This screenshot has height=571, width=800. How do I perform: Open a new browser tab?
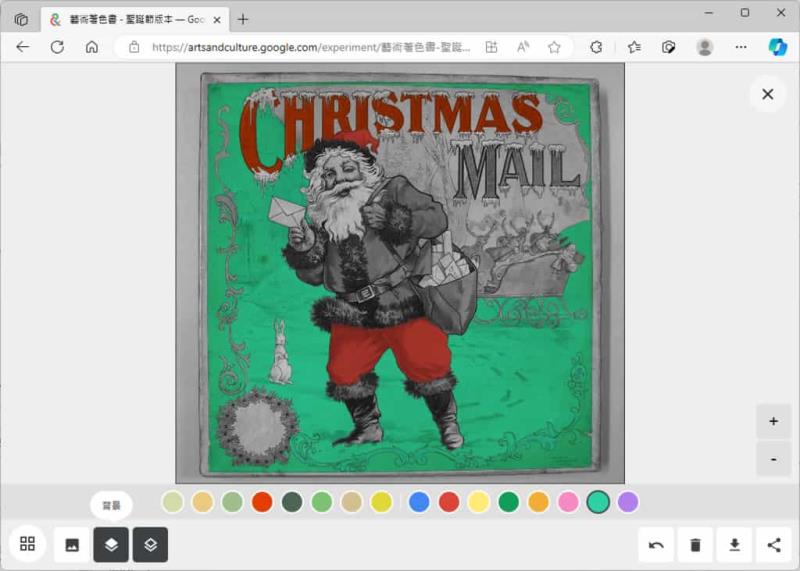pos(243,19)
